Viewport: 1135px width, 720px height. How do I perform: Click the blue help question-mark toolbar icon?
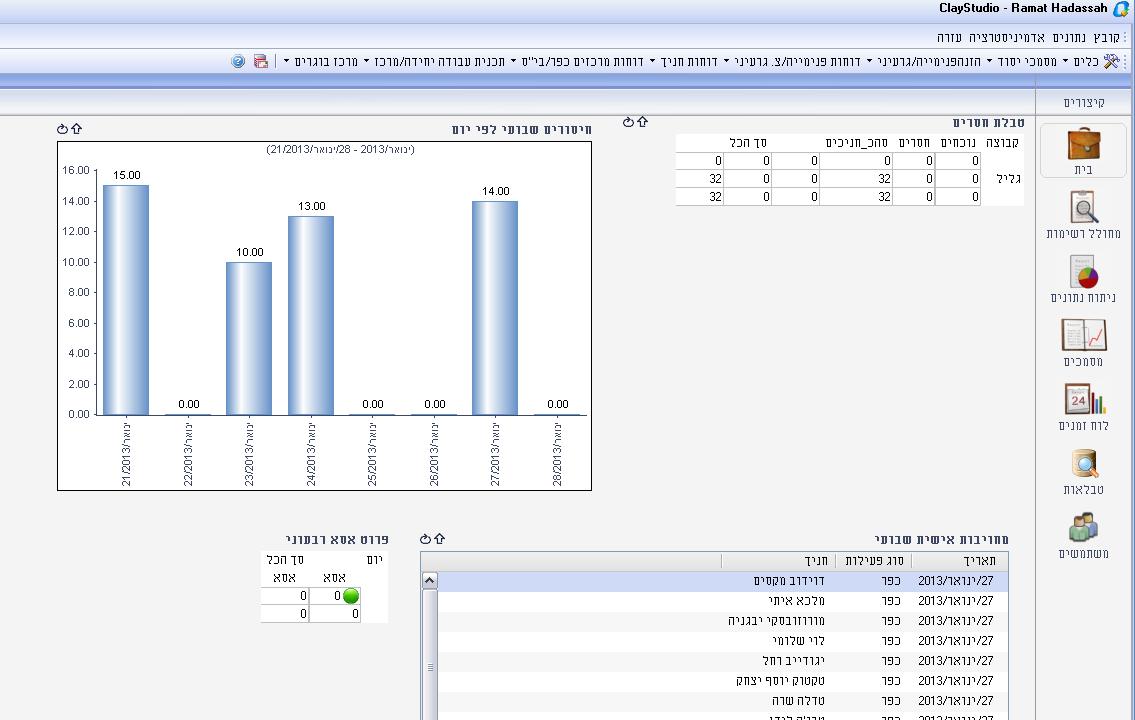pos(238,62)
